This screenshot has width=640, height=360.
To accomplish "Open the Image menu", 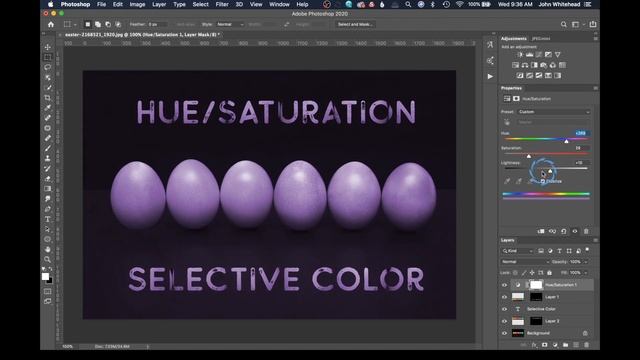I will (137, 4).
